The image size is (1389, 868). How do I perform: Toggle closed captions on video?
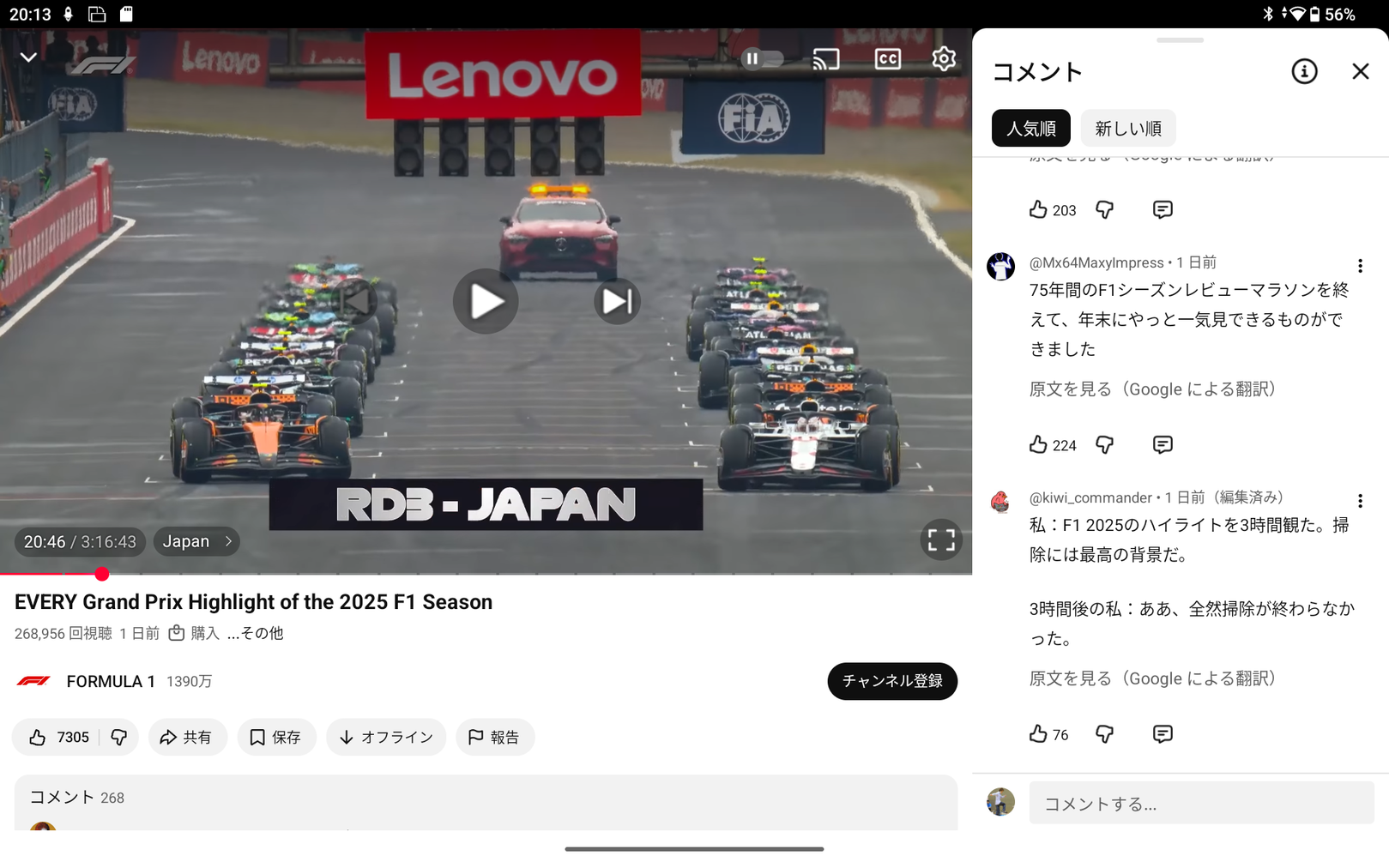(x=887, y=59)
